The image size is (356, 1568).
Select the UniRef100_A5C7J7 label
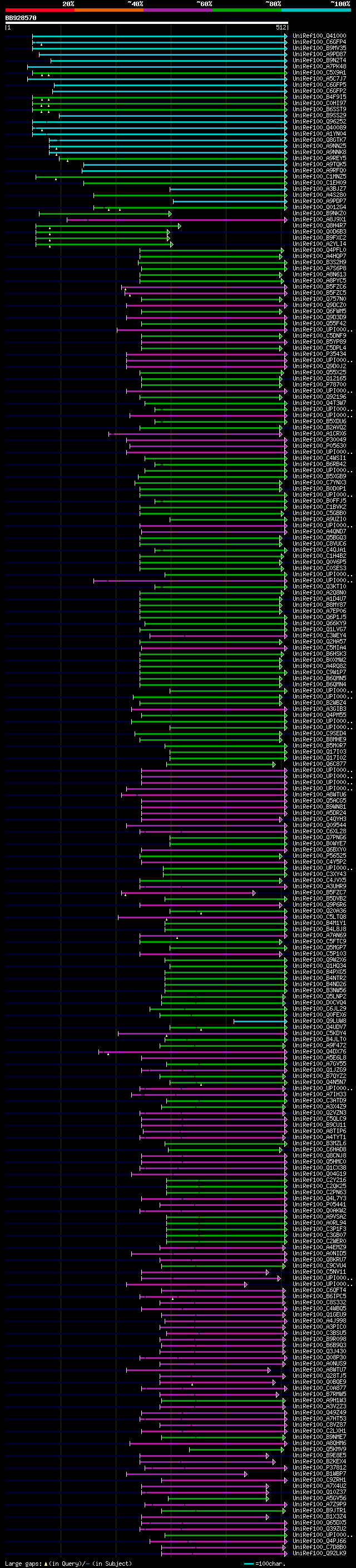[319, 78]
